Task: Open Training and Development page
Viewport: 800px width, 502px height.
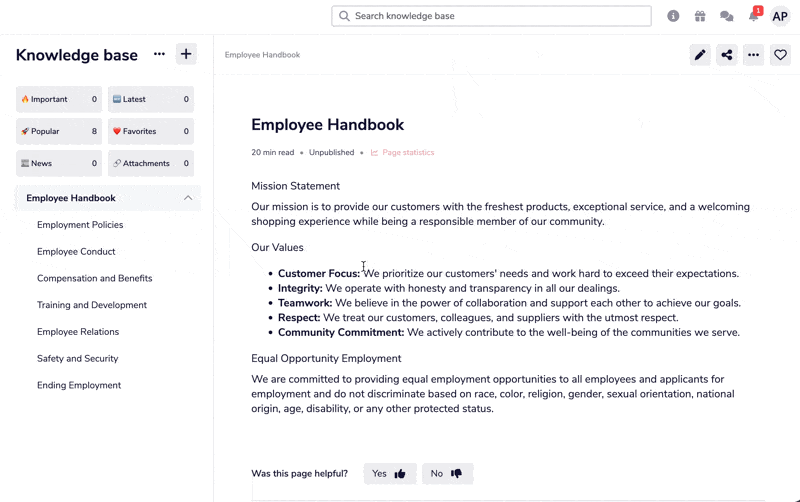Action: point(92,305)
